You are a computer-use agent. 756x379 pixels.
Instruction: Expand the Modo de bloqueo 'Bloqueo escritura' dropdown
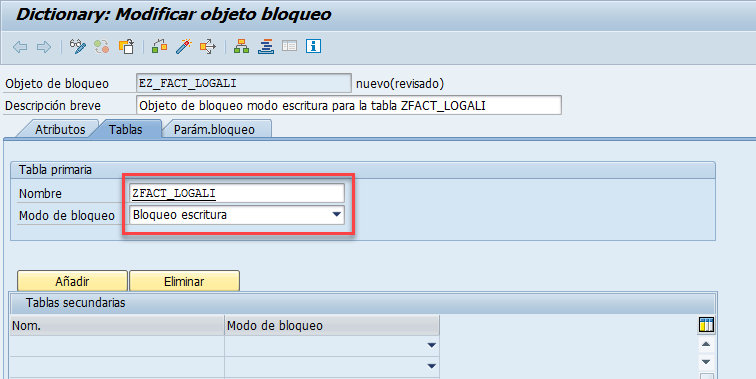pos(337,215)
